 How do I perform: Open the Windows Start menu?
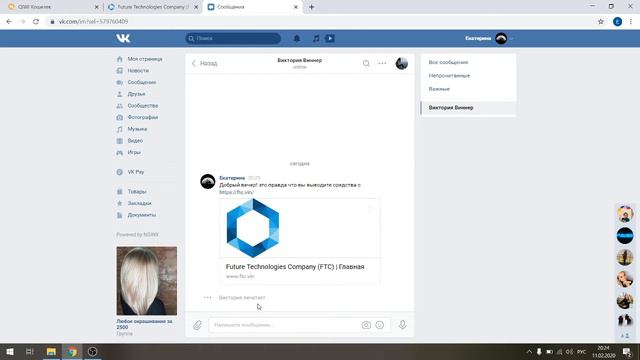tap(10, 351)
